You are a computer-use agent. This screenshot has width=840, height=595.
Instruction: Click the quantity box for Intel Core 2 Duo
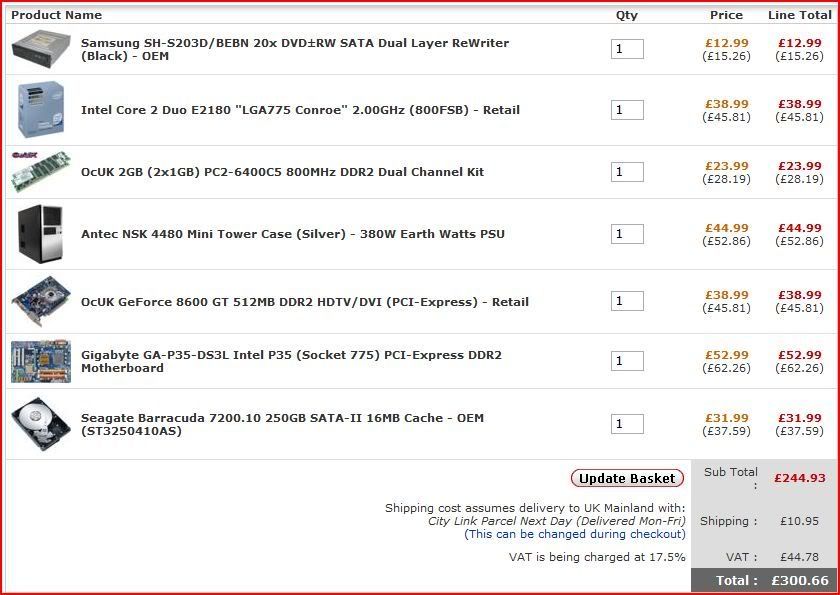[x=627, y=110]
